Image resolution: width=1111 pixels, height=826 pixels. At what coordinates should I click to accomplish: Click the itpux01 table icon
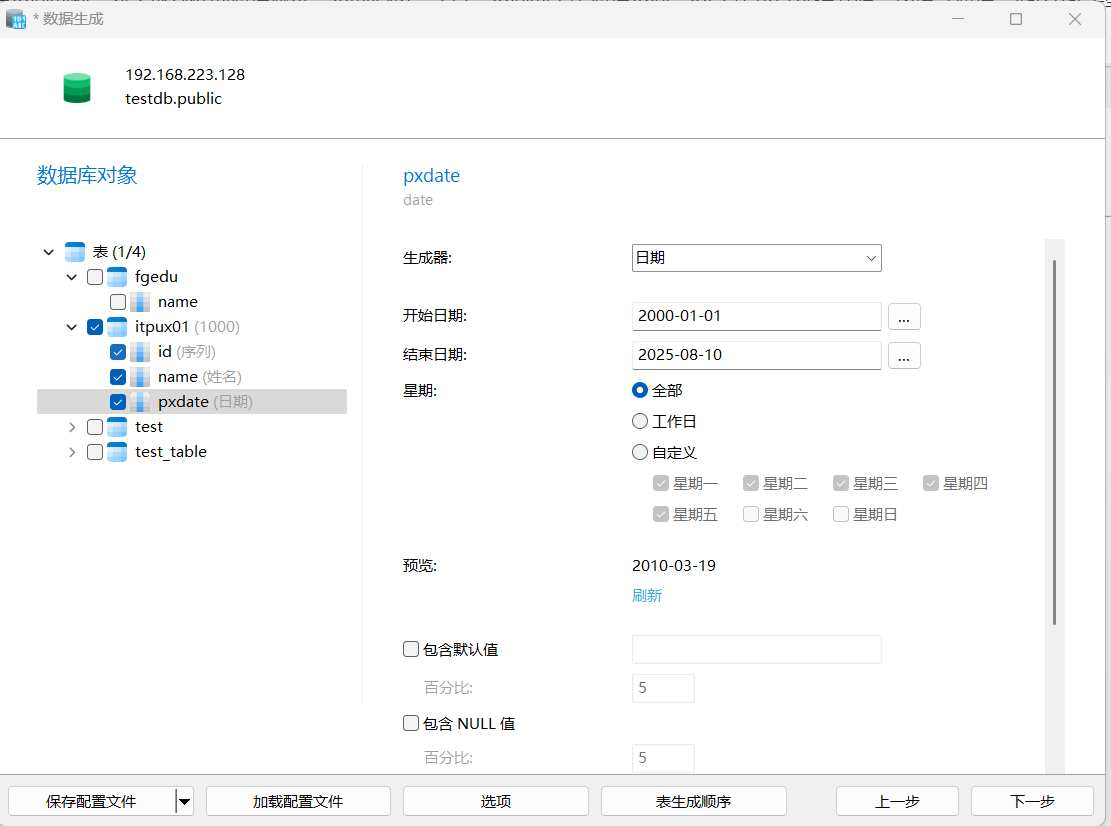tap(117, 327)
